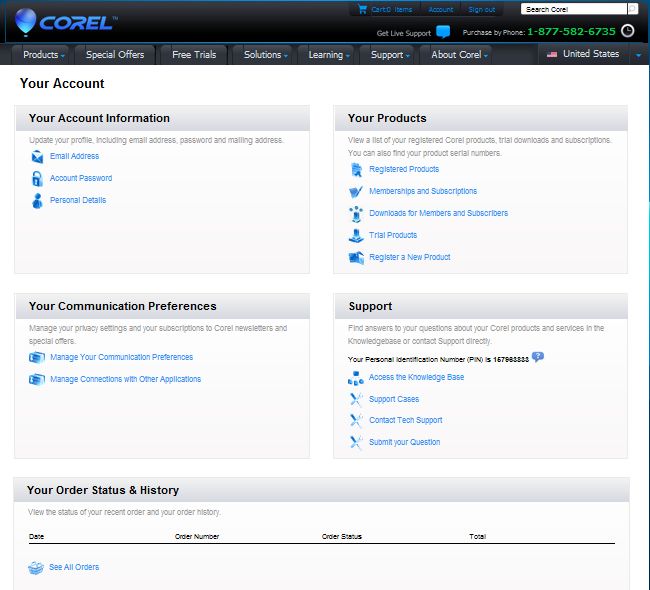The height and width of the screenshot is (590, 650).
Task: Open Account Password link
Action: click(x=81, y=178)
